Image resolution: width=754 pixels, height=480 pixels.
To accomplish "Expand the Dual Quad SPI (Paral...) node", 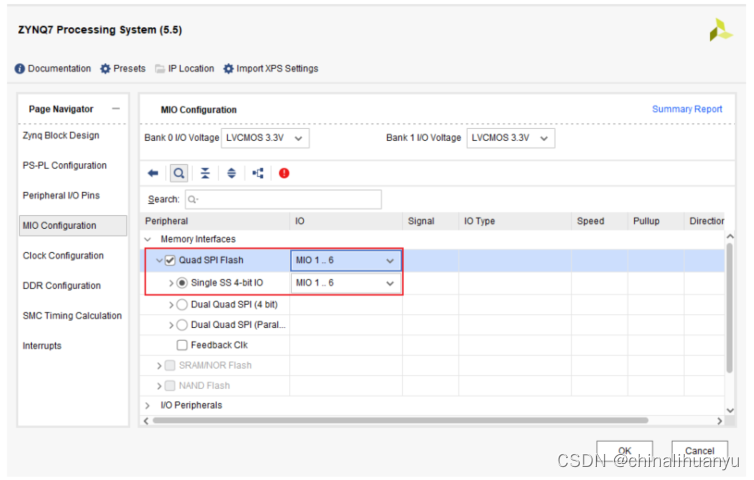I will pyautogui.click(x=171, y=326).
